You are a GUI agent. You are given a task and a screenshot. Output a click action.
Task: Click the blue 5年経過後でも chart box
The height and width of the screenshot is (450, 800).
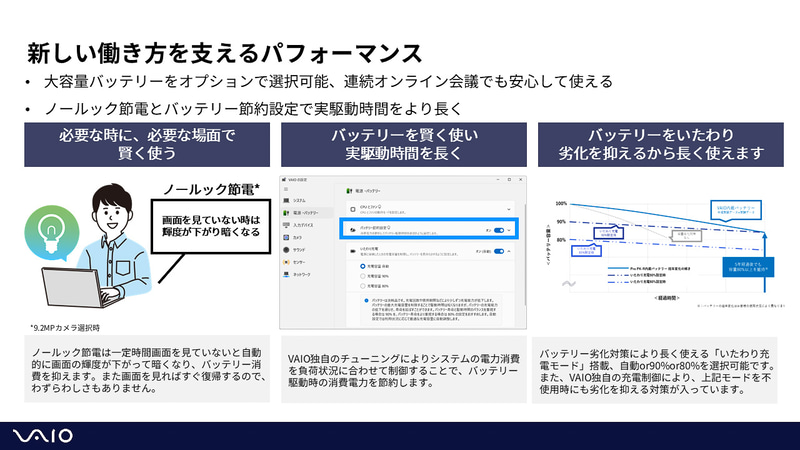point(748,267)
